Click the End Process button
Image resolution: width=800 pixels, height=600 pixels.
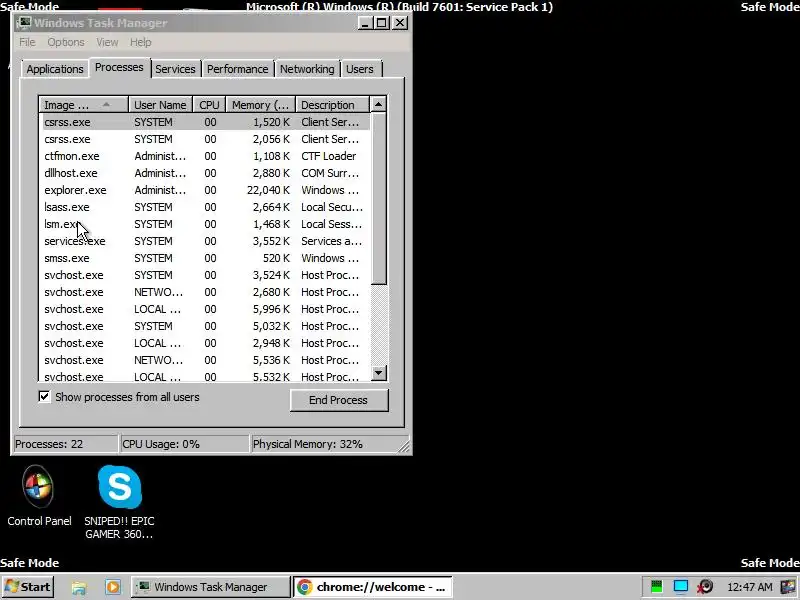point(339,400)
